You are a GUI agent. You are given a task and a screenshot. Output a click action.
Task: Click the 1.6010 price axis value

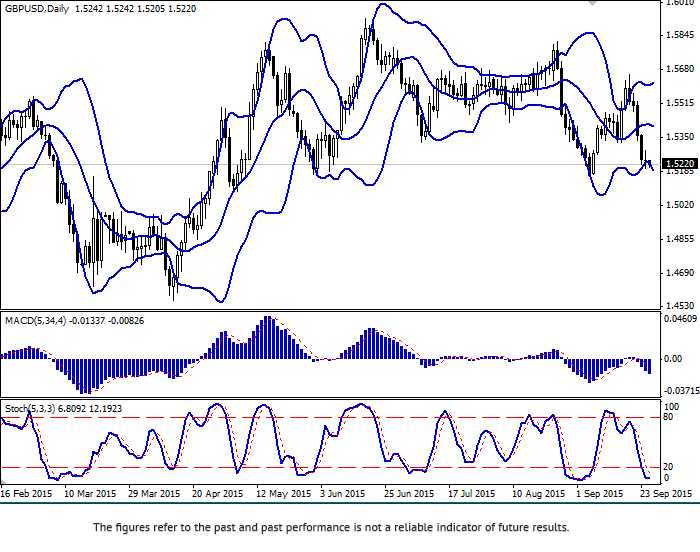680,3
